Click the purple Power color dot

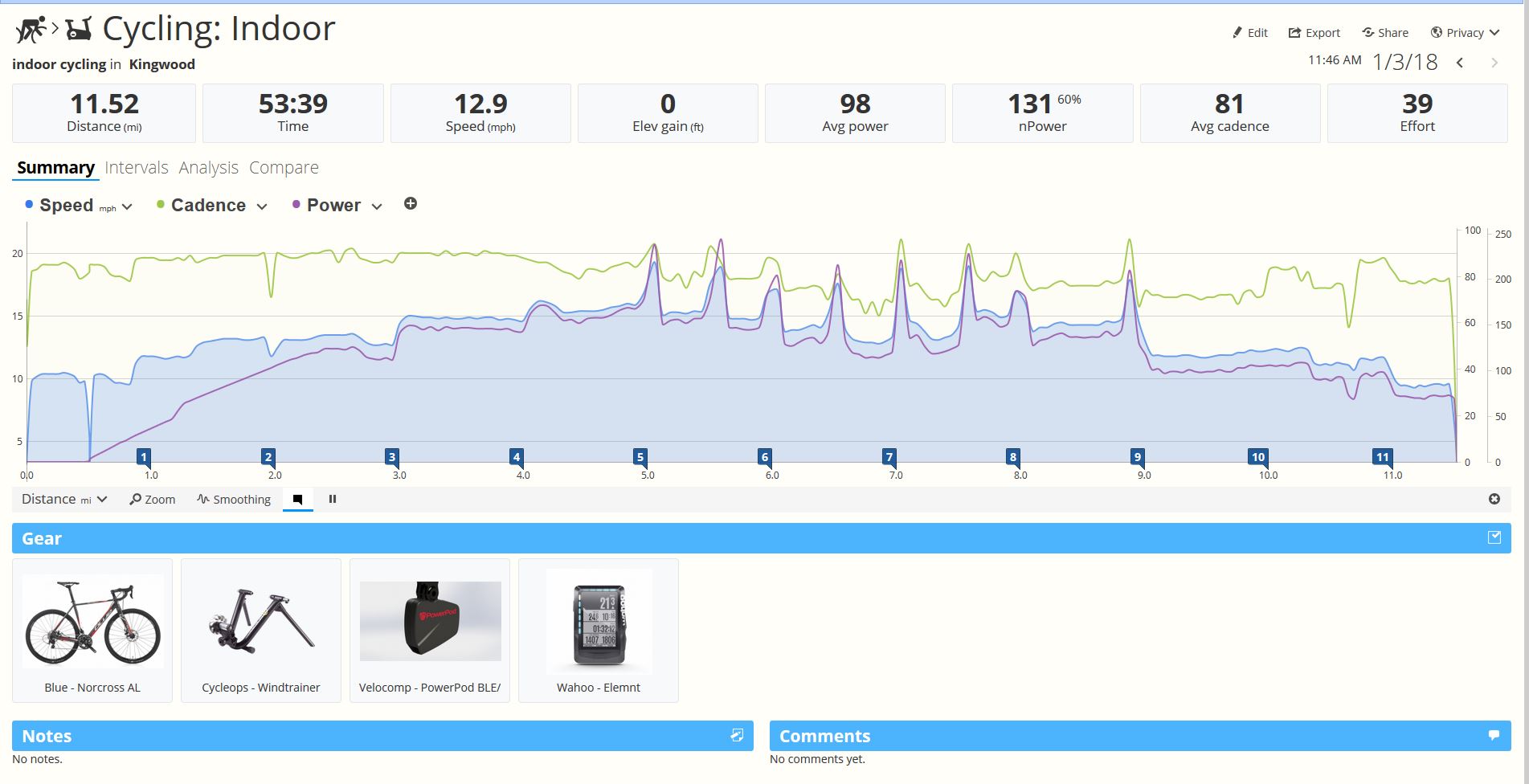[296, 205]
